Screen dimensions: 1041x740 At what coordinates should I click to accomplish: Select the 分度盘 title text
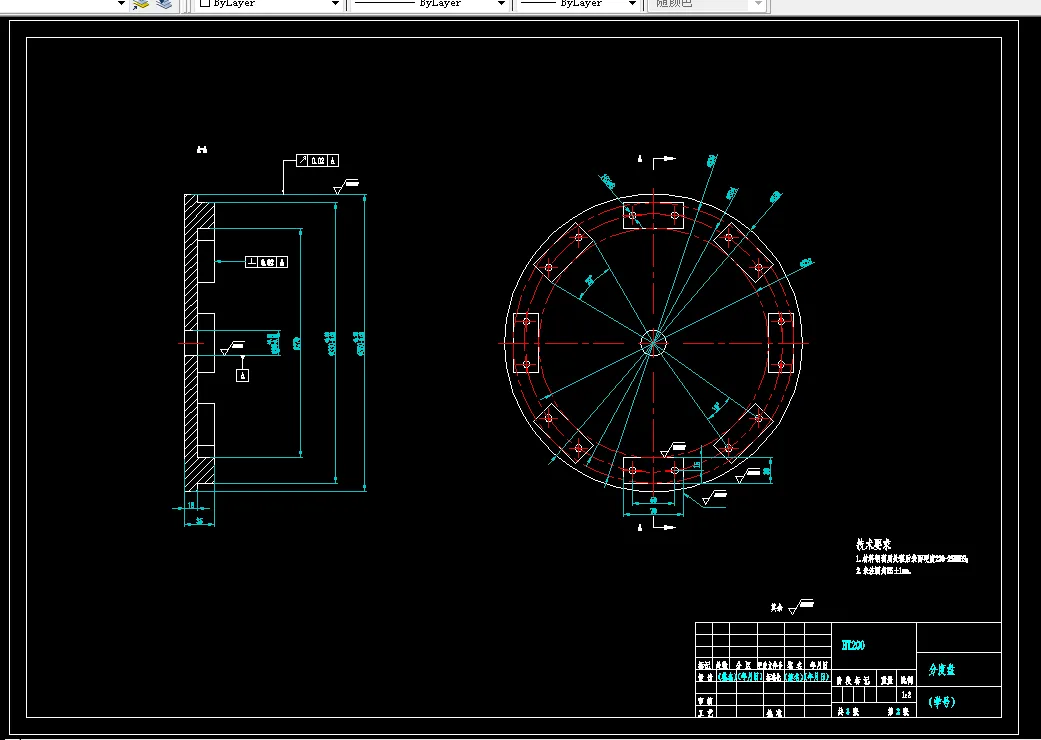(941, 670)
